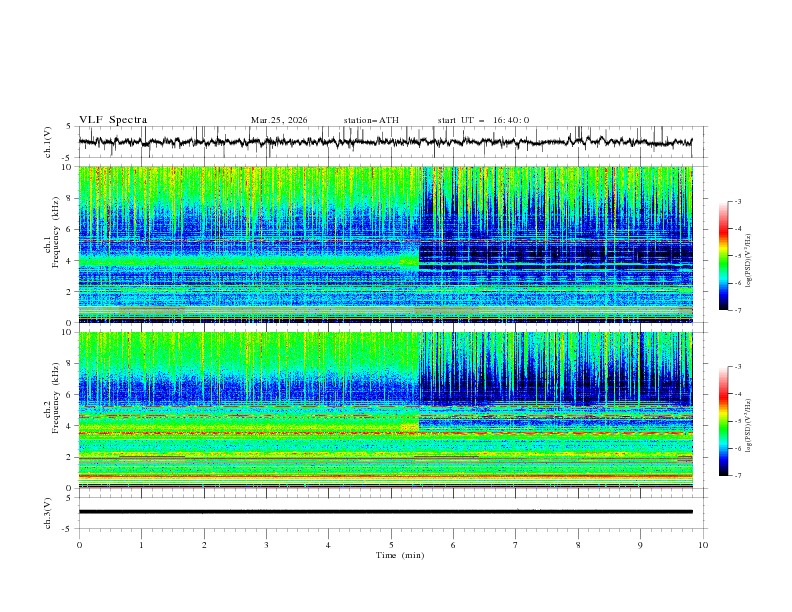Click the ch.1 spectrogram panel
Screen dimensions: 792x612
coord(385,244)
